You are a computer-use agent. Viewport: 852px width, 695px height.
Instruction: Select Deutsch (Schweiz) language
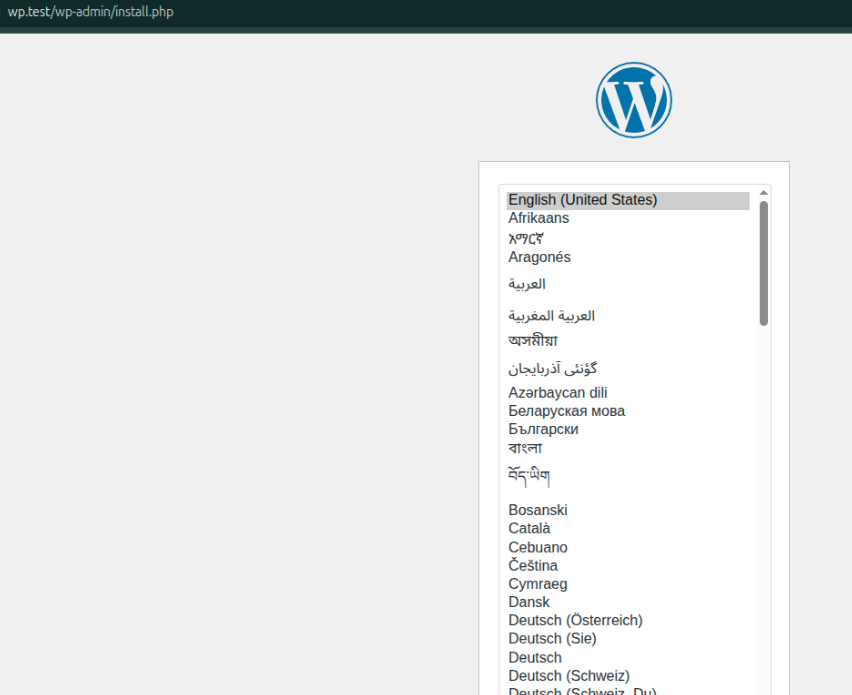pos(568,676)
